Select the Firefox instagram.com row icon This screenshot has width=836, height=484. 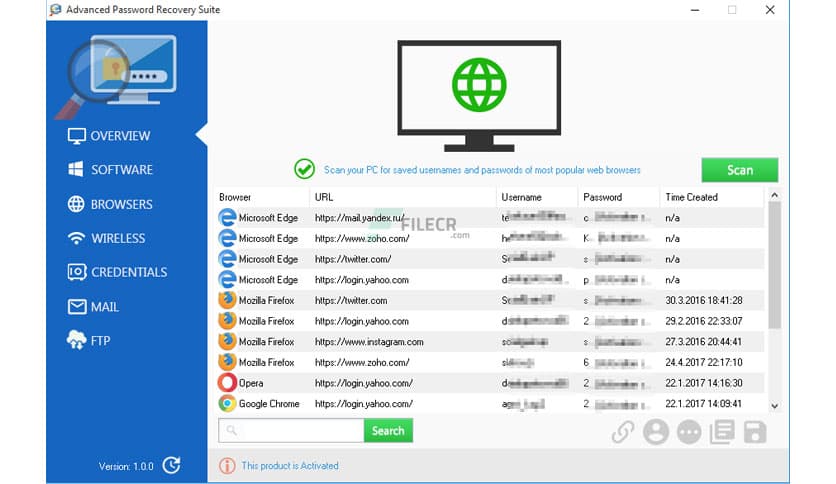pyautogui.click(x=227, y=342)
